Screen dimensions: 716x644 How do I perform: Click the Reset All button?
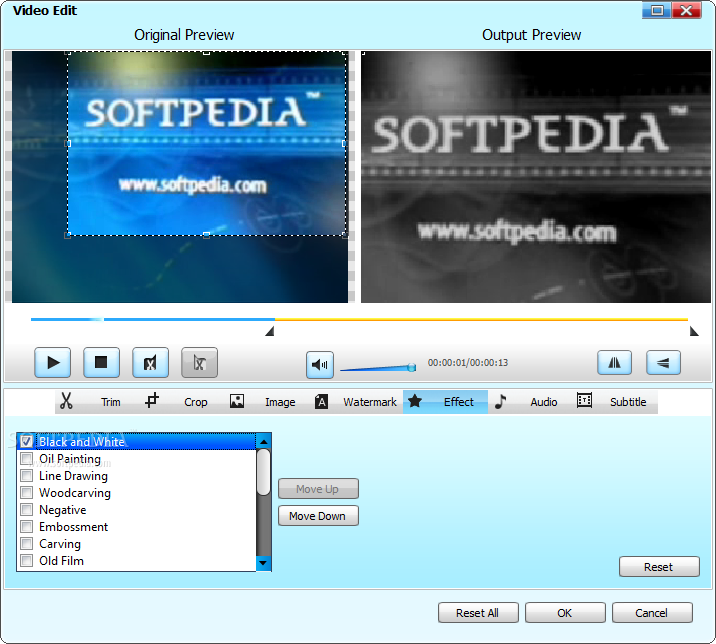[478, 612]
